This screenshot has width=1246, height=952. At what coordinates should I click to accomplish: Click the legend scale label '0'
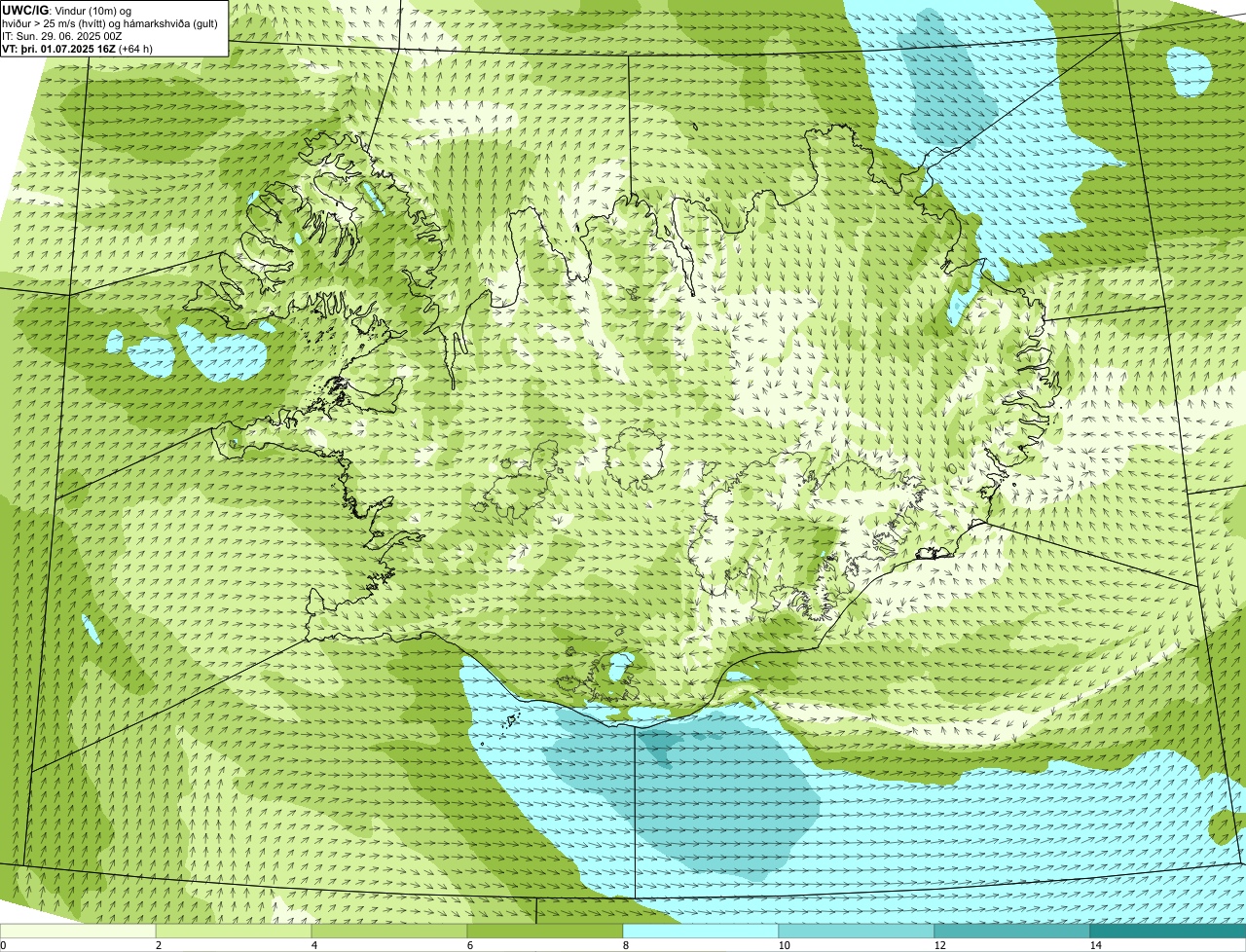pyautogui.click(x=3, y=945)
